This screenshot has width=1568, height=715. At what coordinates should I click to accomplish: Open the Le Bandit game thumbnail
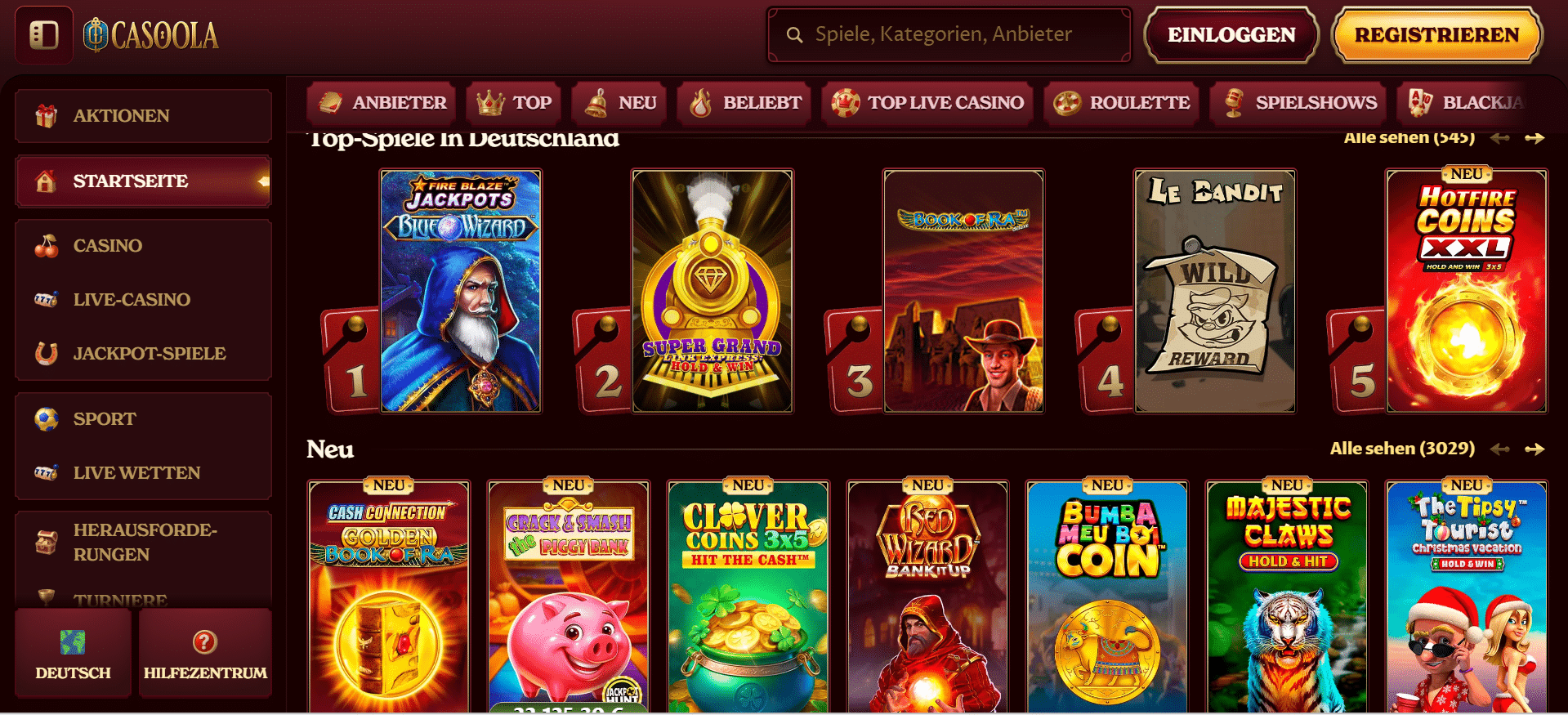click(1215, 291)
